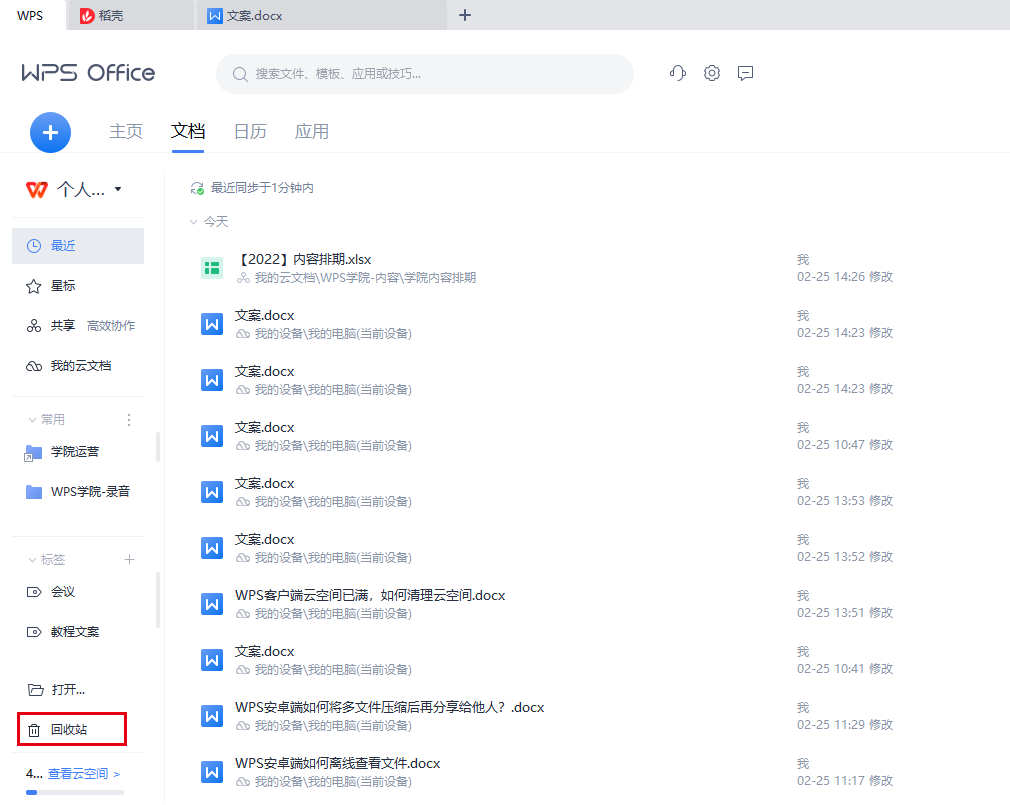The image size is (1010, 805).
Task: Click the blue plus New button
Action: [x=50, y=133]
